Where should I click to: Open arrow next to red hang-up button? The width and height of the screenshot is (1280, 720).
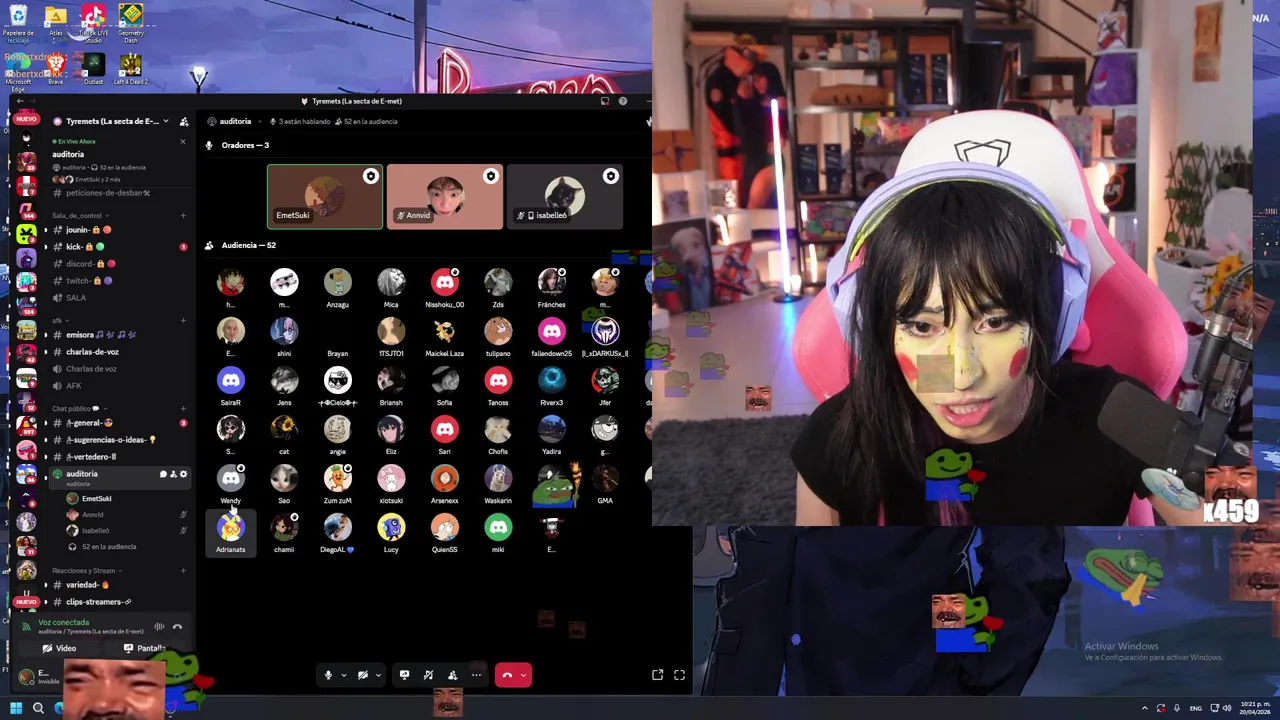522,675
